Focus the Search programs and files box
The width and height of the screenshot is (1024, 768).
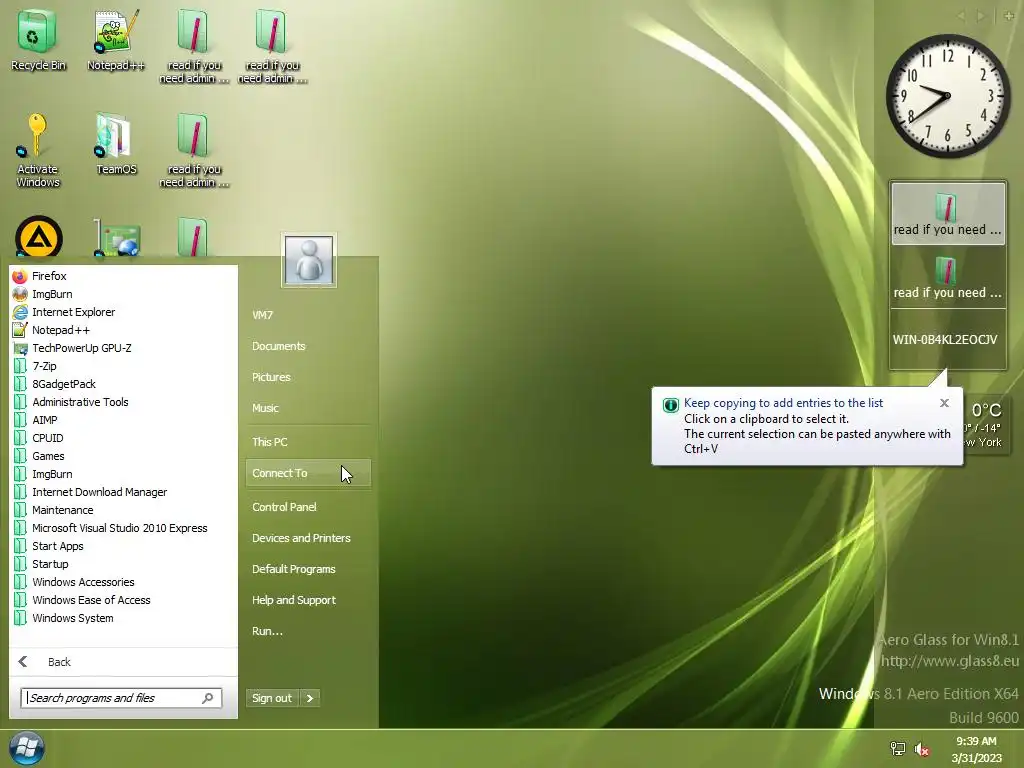click(x=121, y=698)
